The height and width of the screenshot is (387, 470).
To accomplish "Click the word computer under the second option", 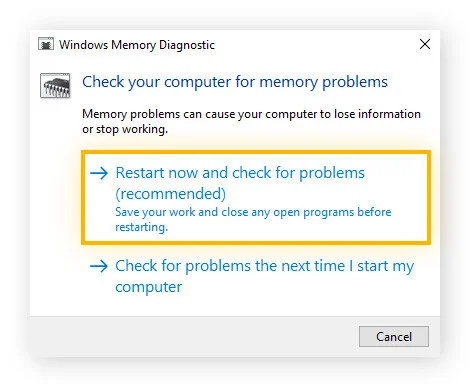I will (x=149, y=287).
